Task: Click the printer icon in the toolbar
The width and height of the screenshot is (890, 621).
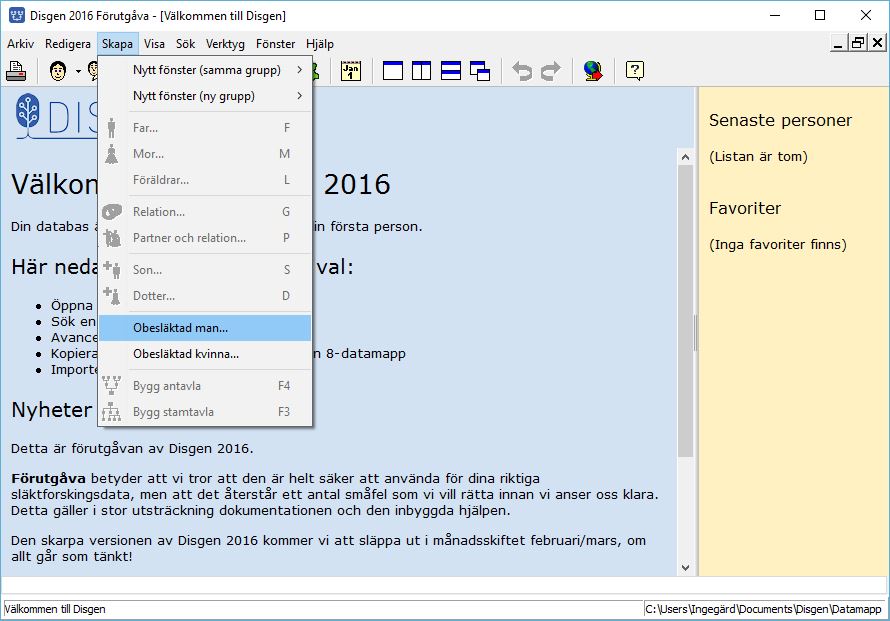Action: tap(16, 71)
